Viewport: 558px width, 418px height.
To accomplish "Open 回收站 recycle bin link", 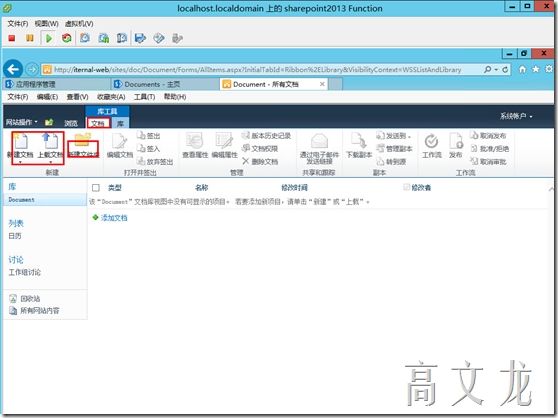I will pyautogui.click(x=30, y=299).
